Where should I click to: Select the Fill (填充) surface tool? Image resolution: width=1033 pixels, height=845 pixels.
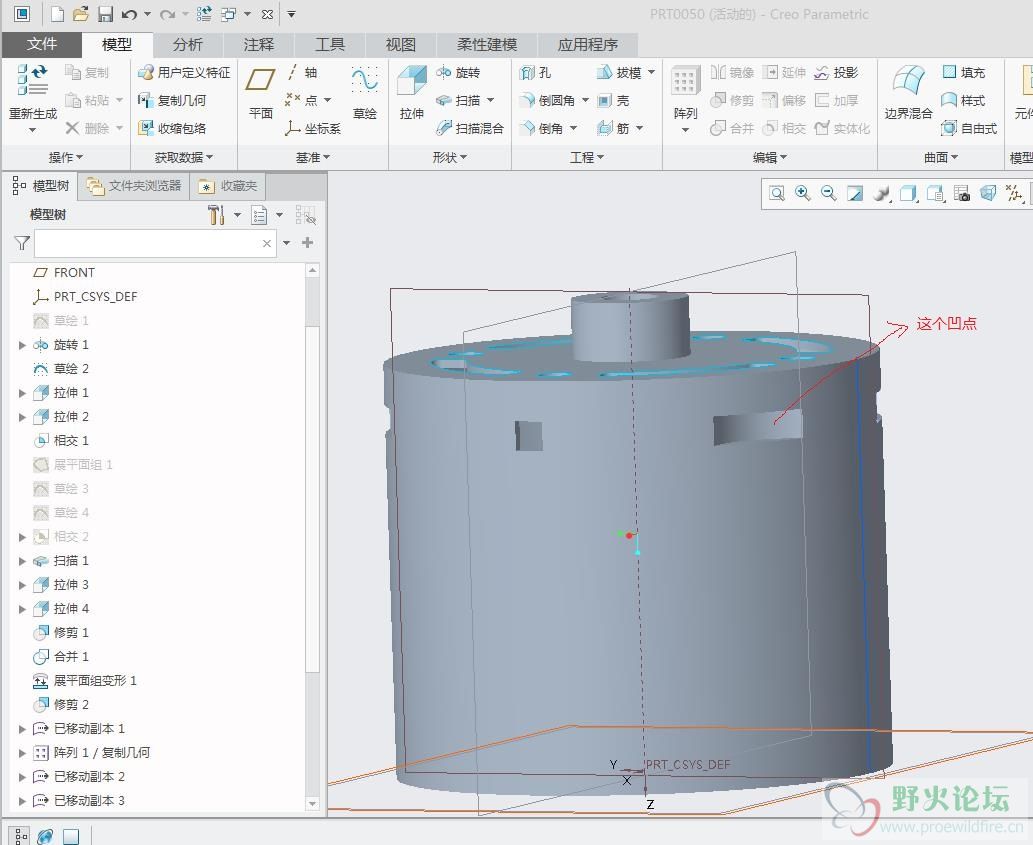[x=963, y=72]
